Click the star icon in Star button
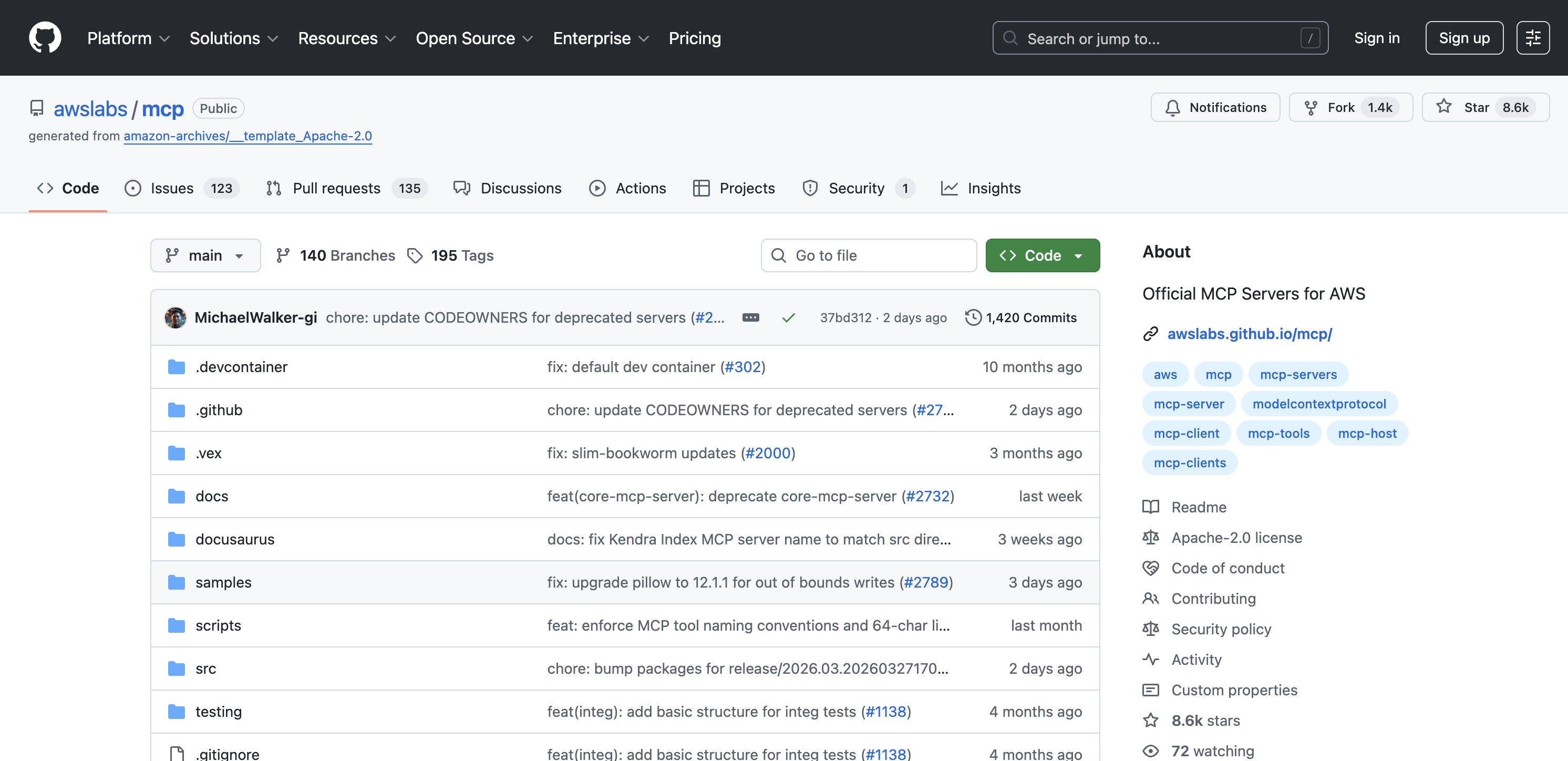 pyautogui.click(x=1444, y=107)
